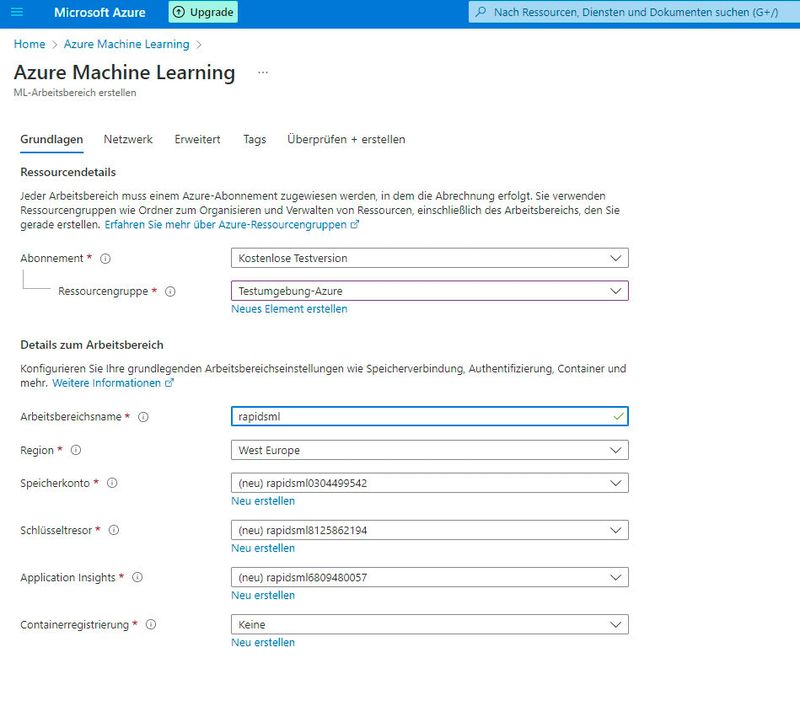Open the Containerregistrierung dropdown
Viewport: 800px width, 722px height.
[430, 625]
